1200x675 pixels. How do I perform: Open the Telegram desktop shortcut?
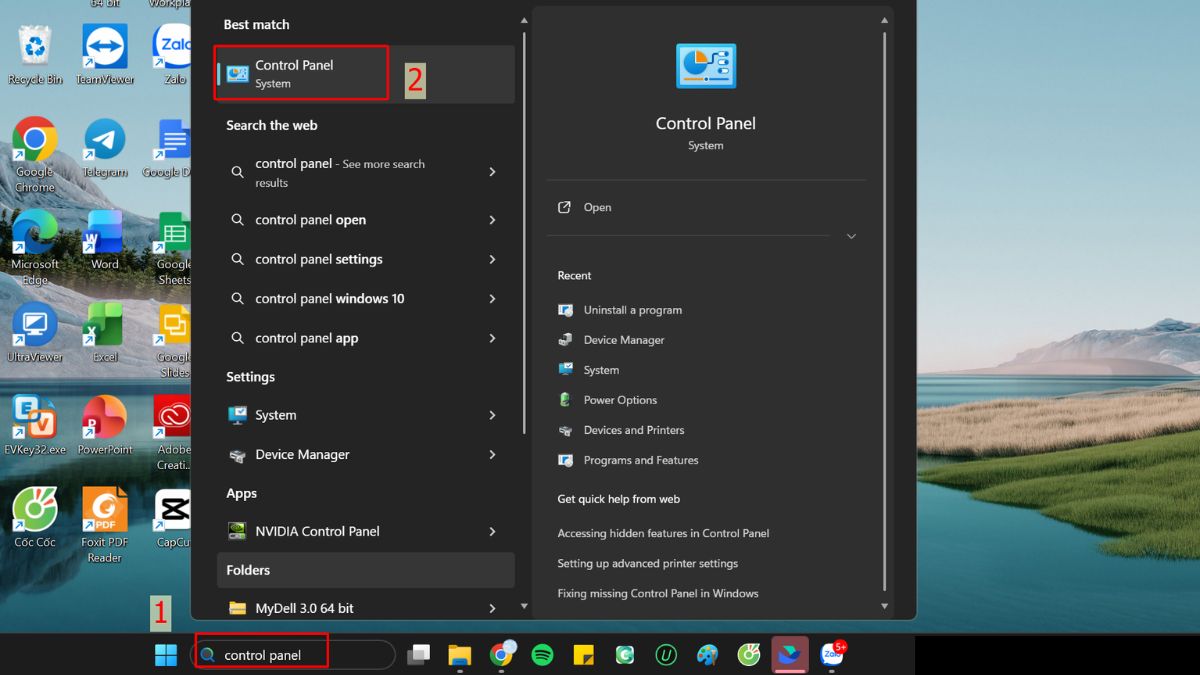pos(105,146)
